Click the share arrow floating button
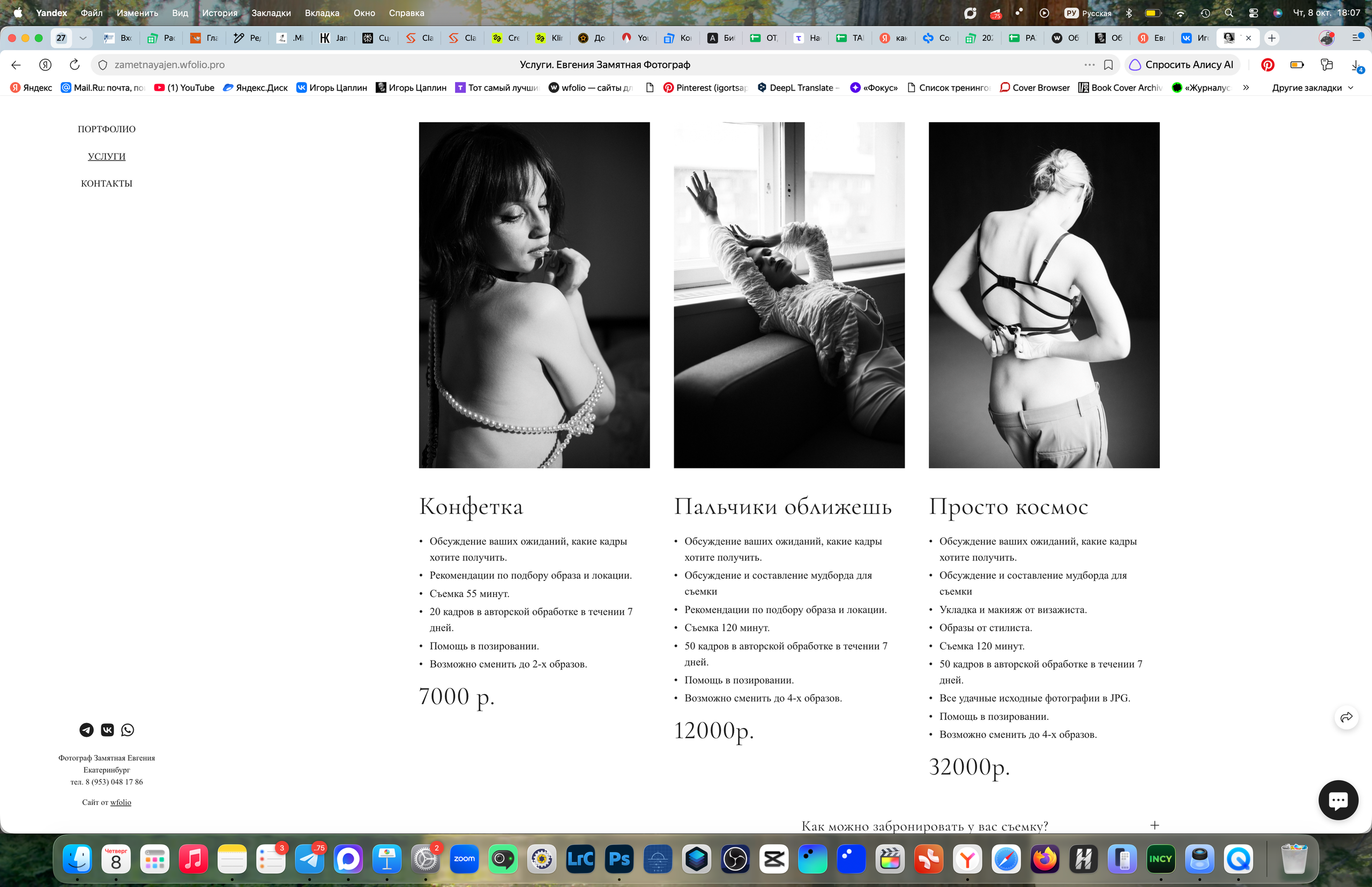The height and width of the screenshot is (887, 1372). [x=1346, y=717]
